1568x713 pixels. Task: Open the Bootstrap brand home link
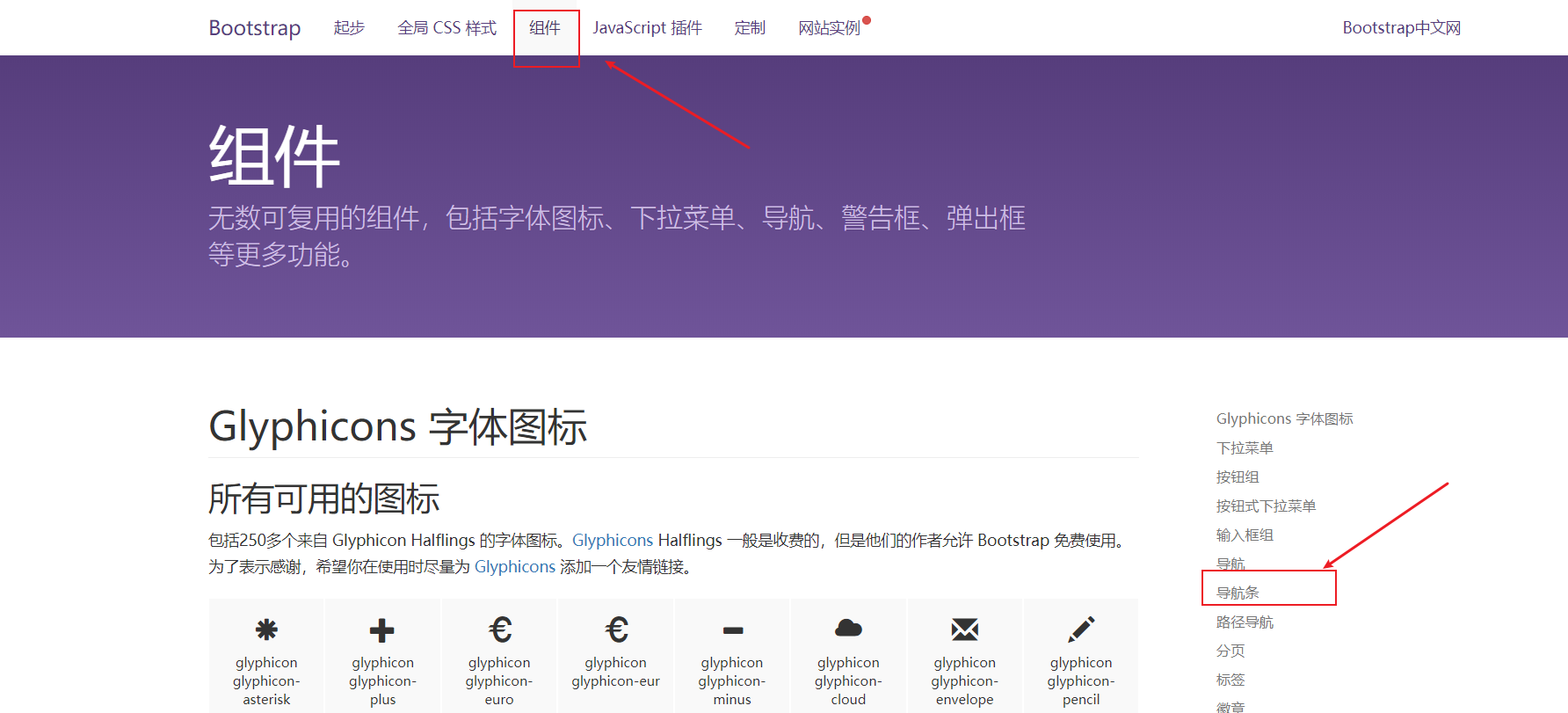(255, 28)
